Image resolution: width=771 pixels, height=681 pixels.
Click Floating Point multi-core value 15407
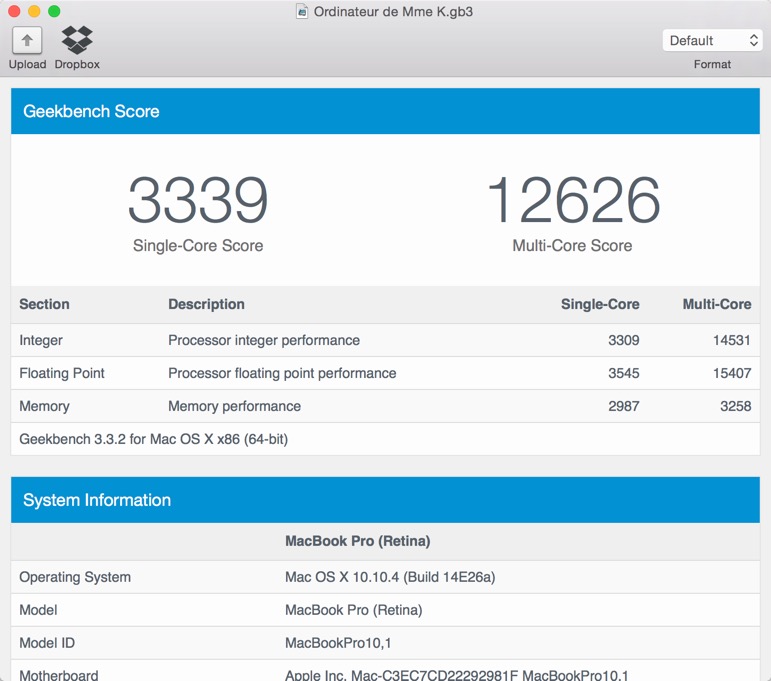point(732,373)
